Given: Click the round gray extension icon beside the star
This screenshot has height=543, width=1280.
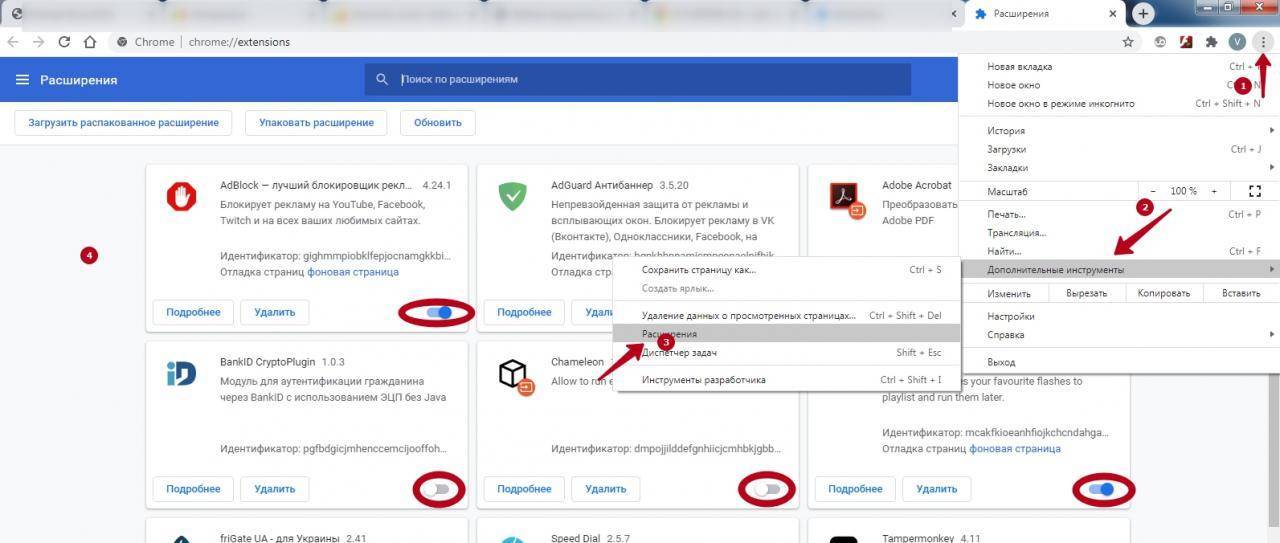Looking at the screenshot, I should pos(1160,42).
